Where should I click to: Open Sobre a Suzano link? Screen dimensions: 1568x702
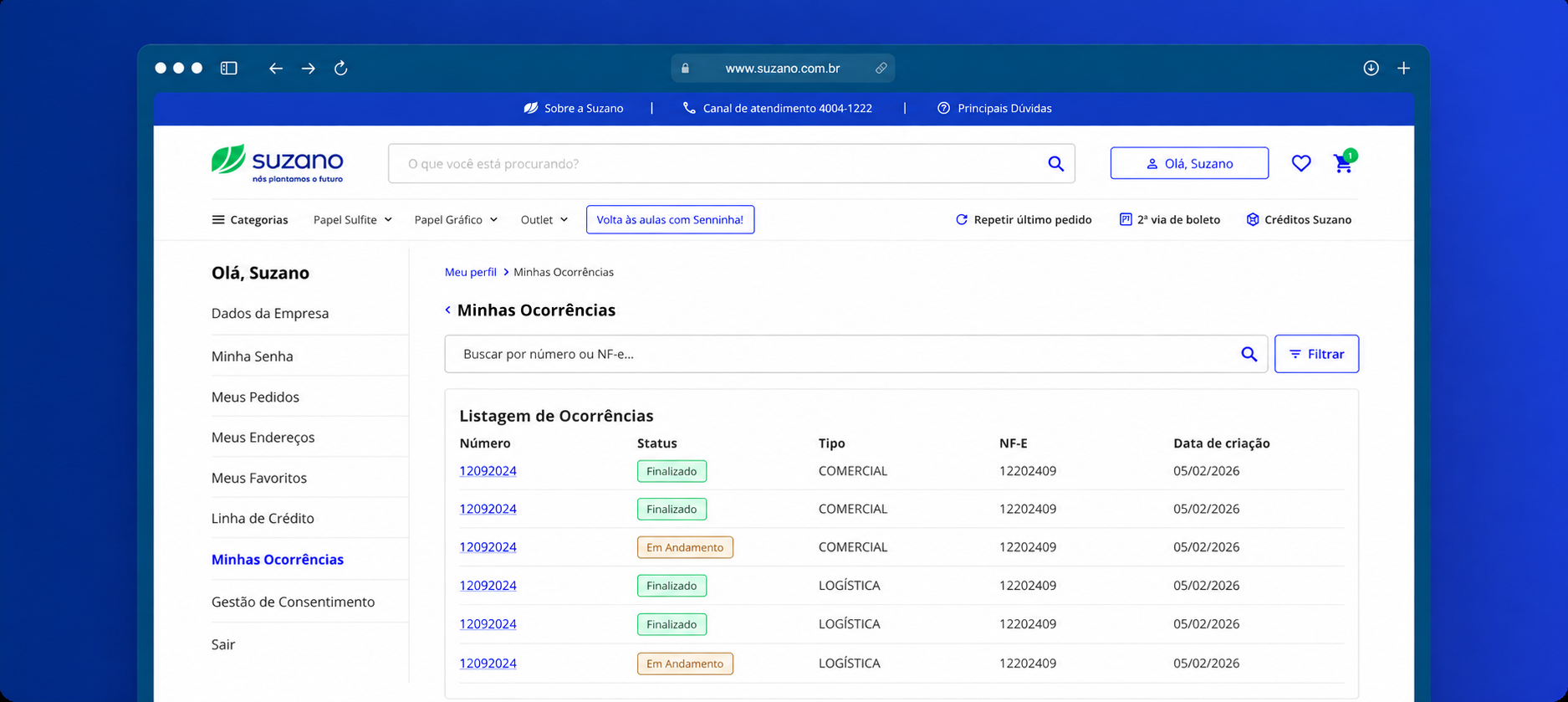[574, 108]
